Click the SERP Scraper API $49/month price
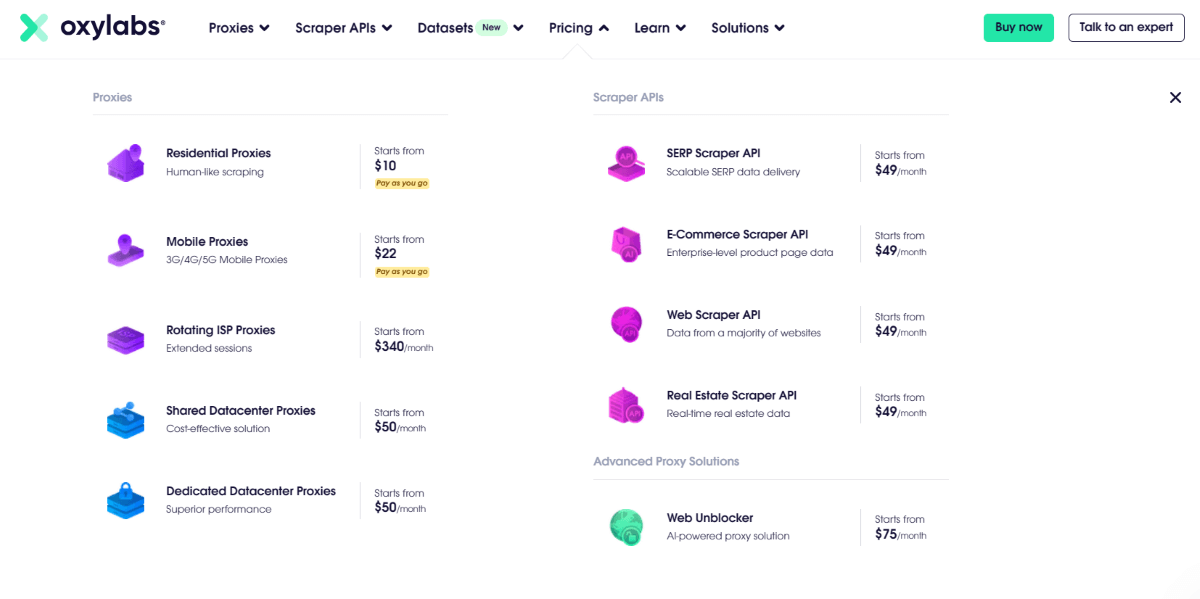 click(900, 170)
